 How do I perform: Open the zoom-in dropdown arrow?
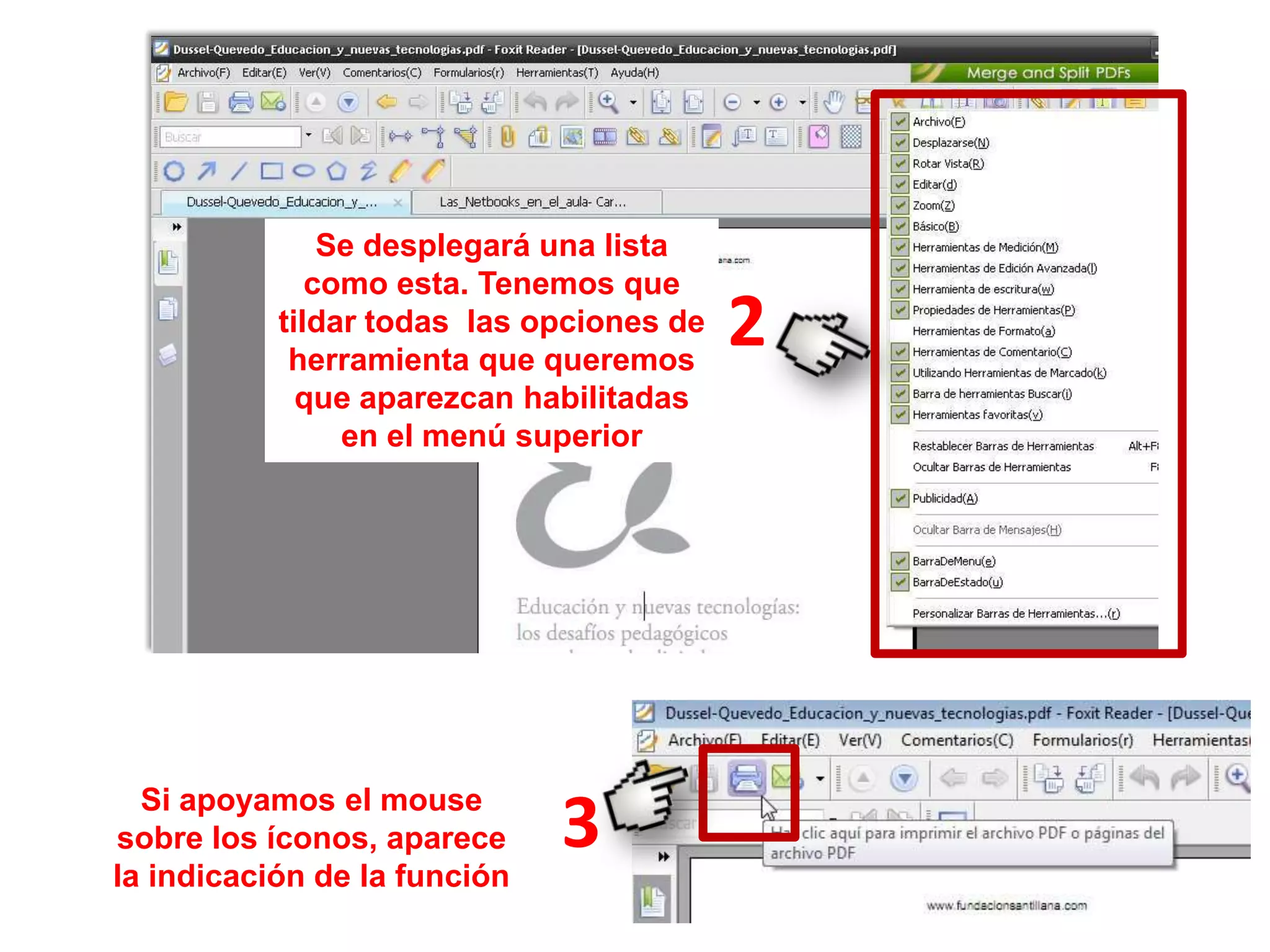pyautogui.click(x=802, y=102)
